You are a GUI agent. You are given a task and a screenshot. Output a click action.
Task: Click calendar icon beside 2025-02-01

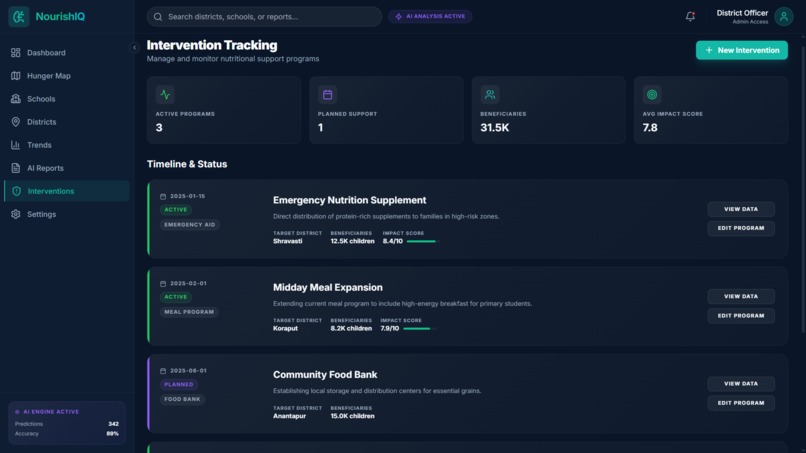(x=163, y=284)
